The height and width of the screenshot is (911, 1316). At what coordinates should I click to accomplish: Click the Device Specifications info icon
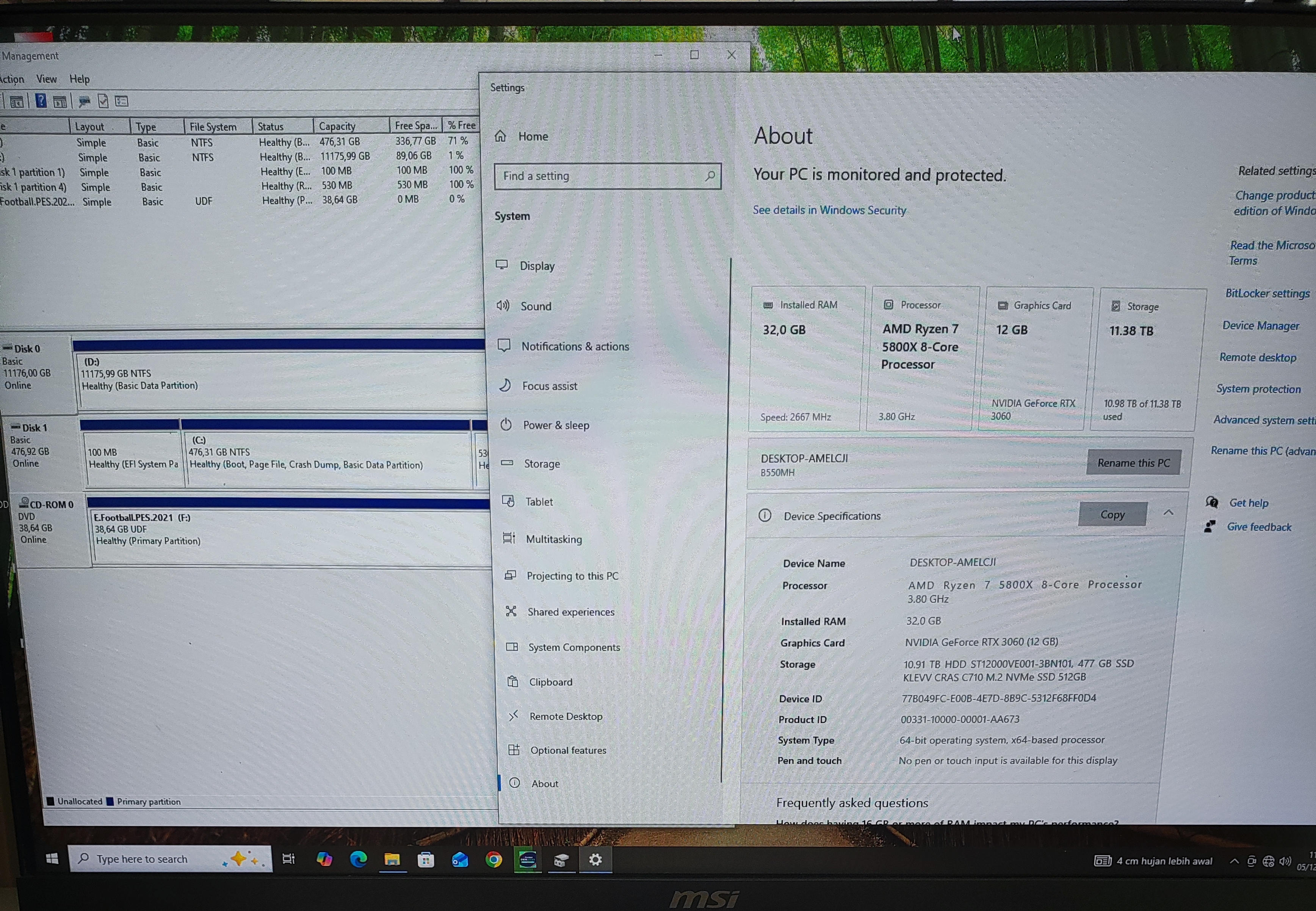click(x=765, y=515)
